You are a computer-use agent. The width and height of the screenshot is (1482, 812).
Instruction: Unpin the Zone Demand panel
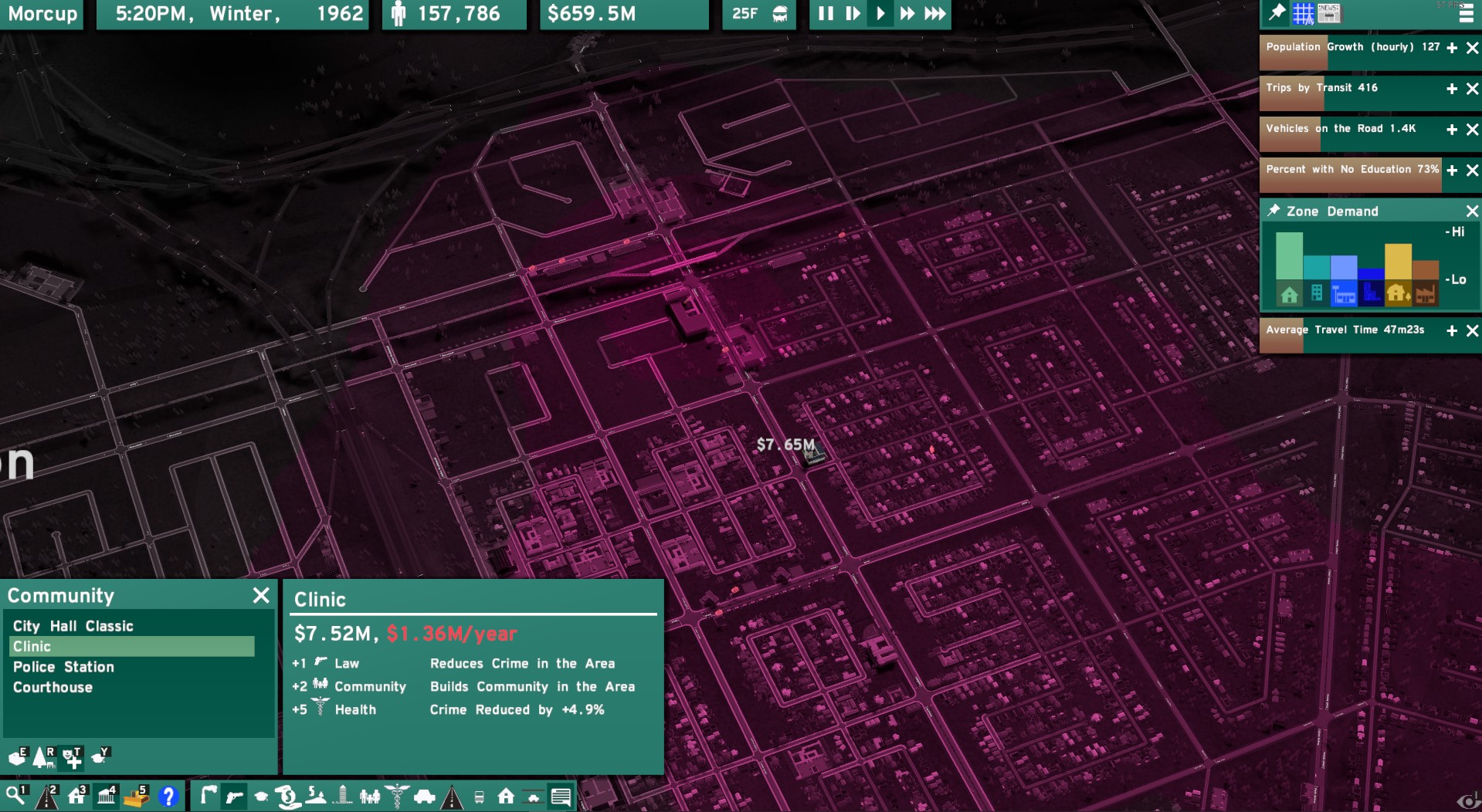1273,210
